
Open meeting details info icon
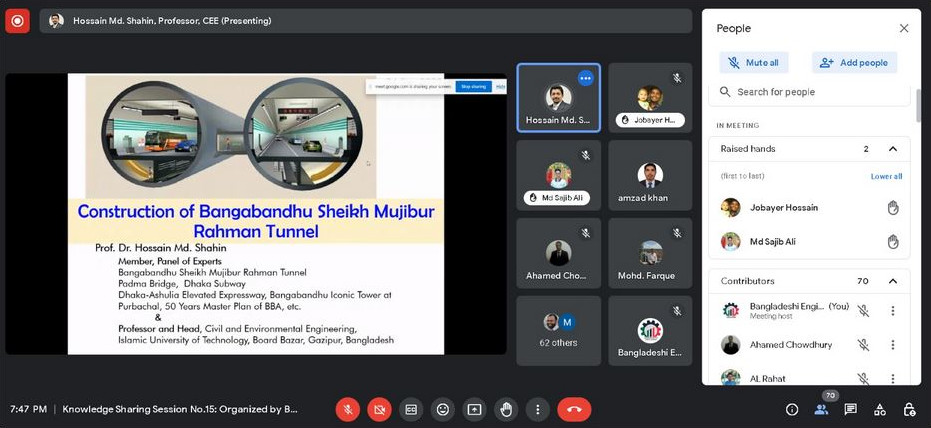tap(791, 410)
